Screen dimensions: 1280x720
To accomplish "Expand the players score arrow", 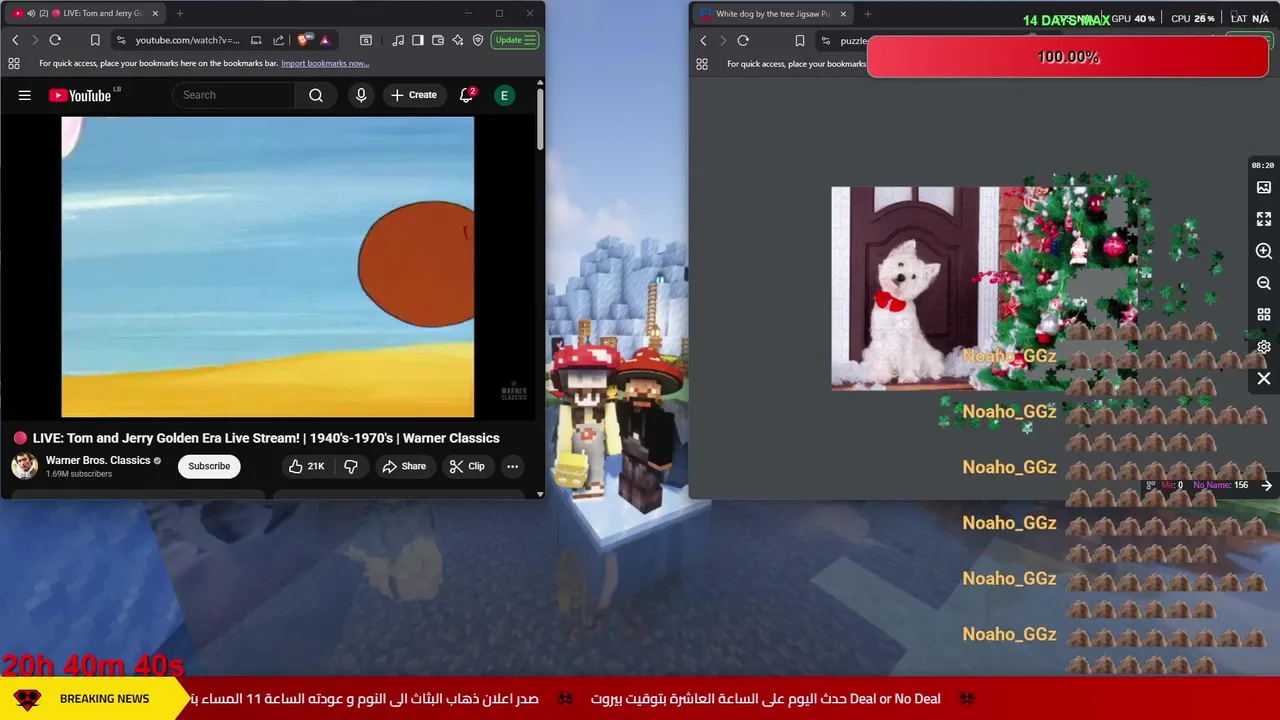I will (x=1267, y=485).
